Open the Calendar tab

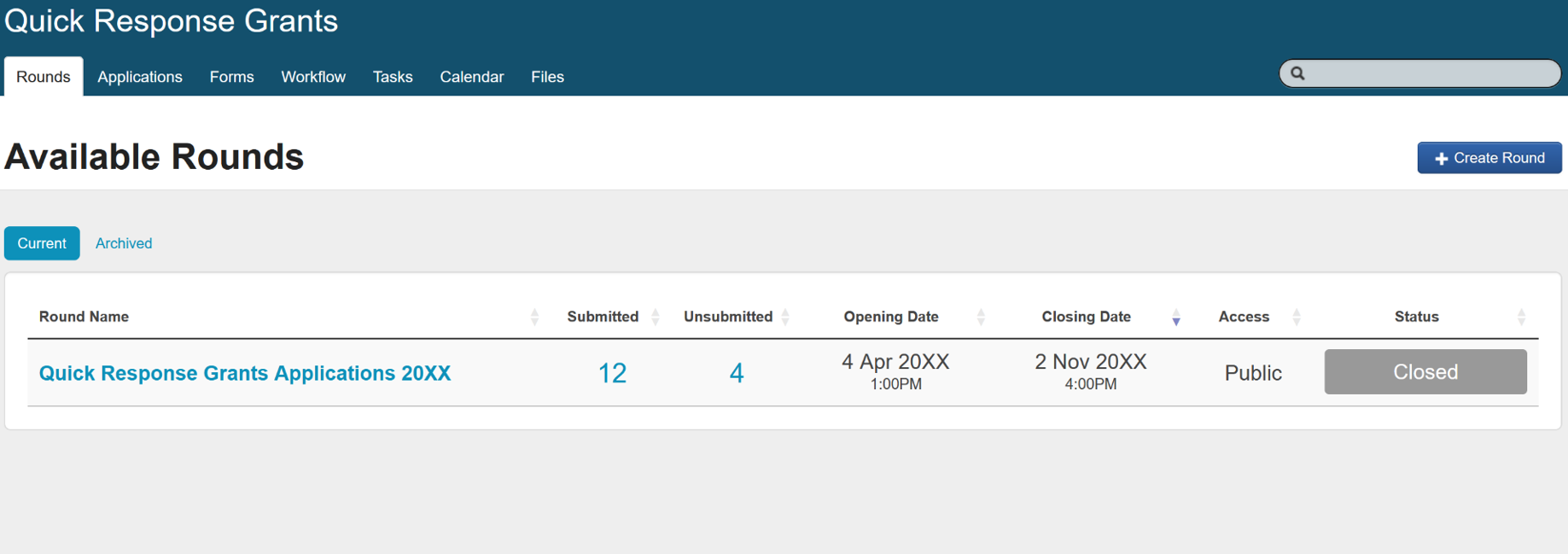pyautogui.click(x=471, y=77)
